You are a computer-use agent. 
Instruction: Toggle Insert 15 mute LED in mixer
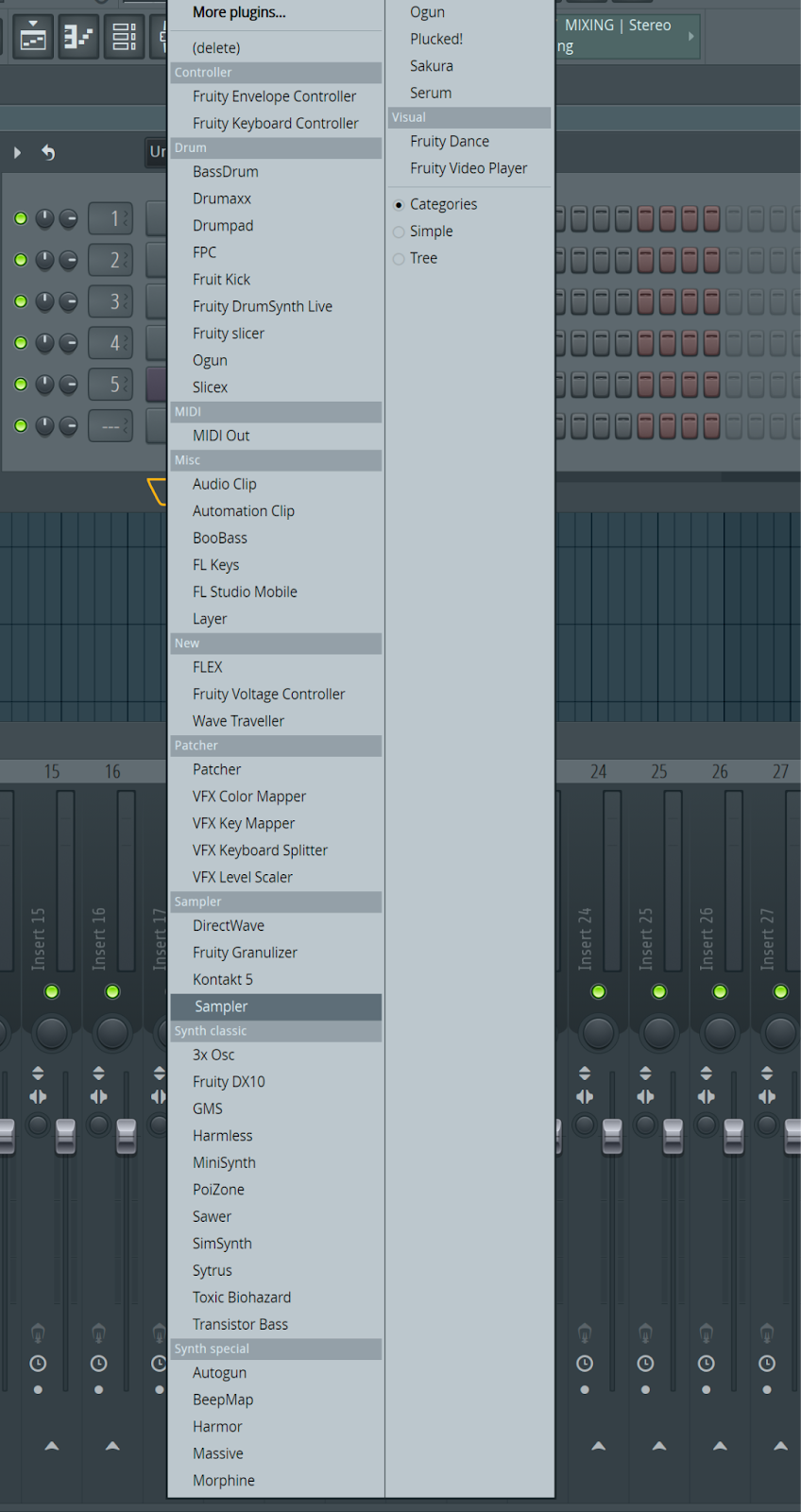52,991
